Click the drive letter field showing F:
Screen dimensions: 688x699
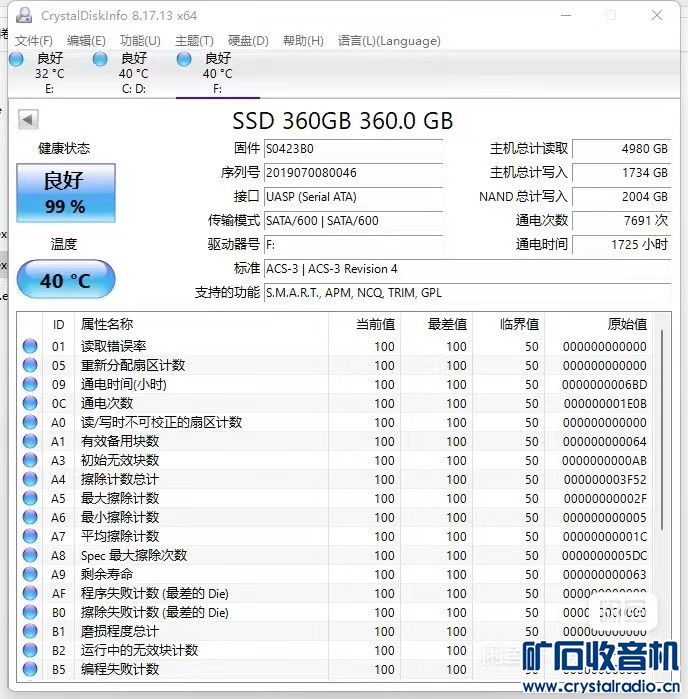pos(353,245)
